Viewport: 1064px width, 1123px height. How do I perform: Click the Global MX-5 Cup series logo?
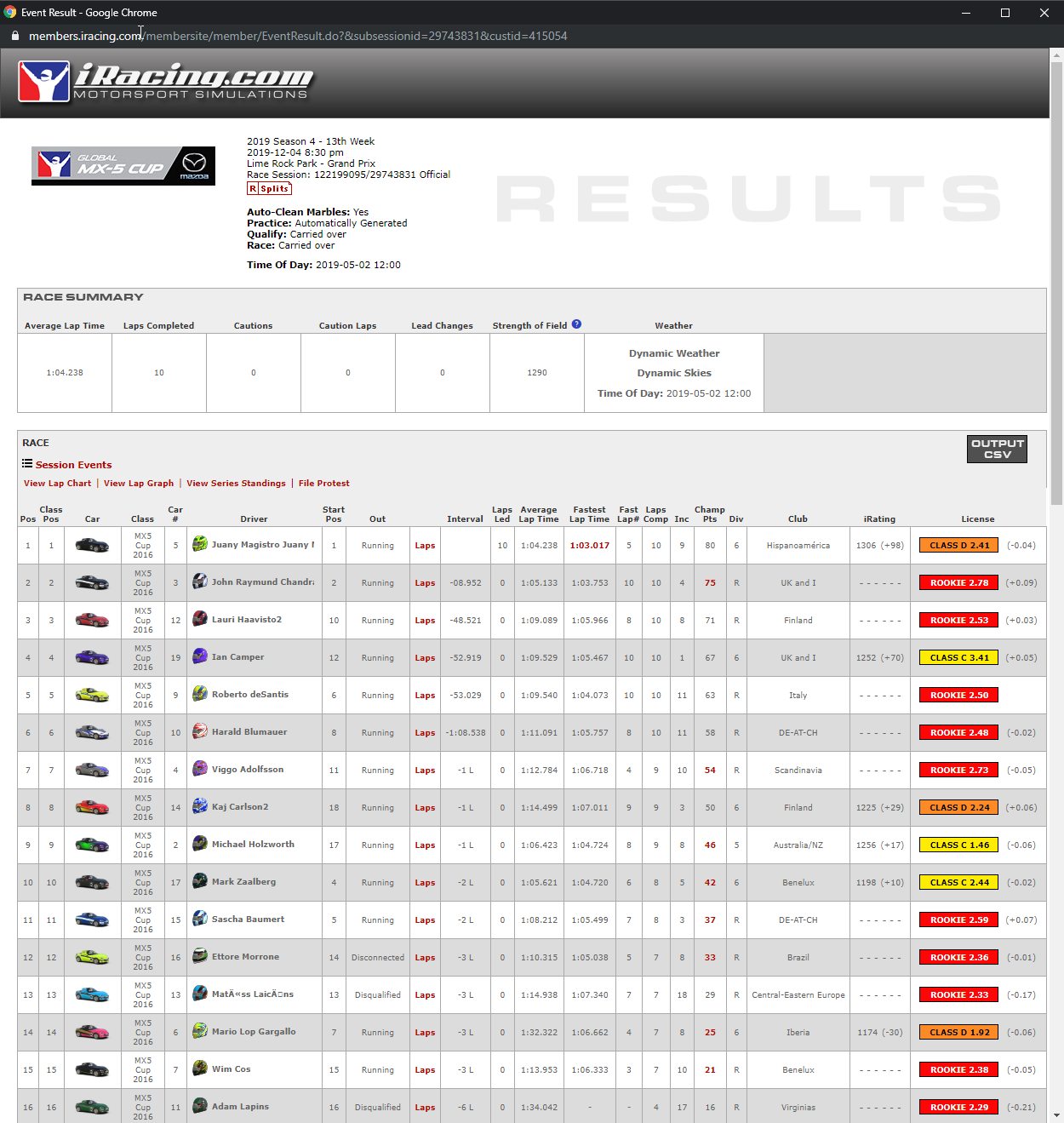pos(123,165)
